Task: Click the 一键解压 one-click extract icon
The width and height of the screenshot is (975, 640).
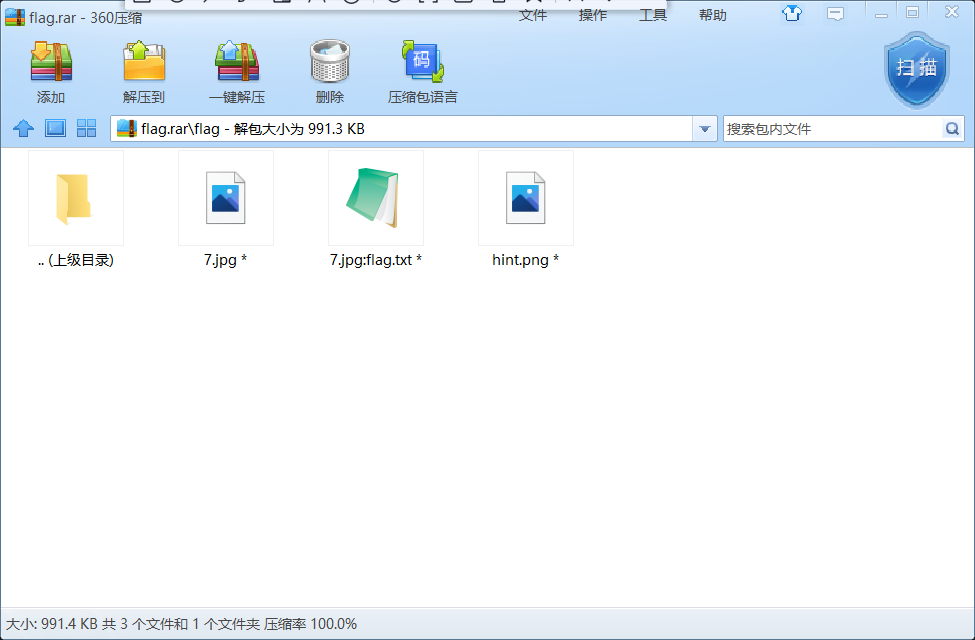Action: 237,61
